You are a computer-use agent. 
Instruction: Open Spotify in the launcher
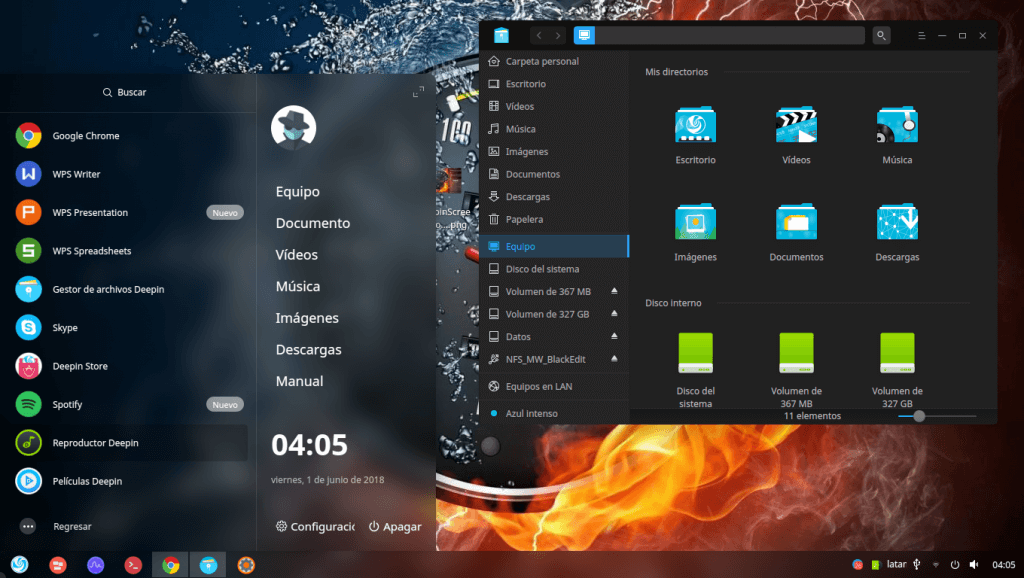pyautogui.click(x=67, y=405)
